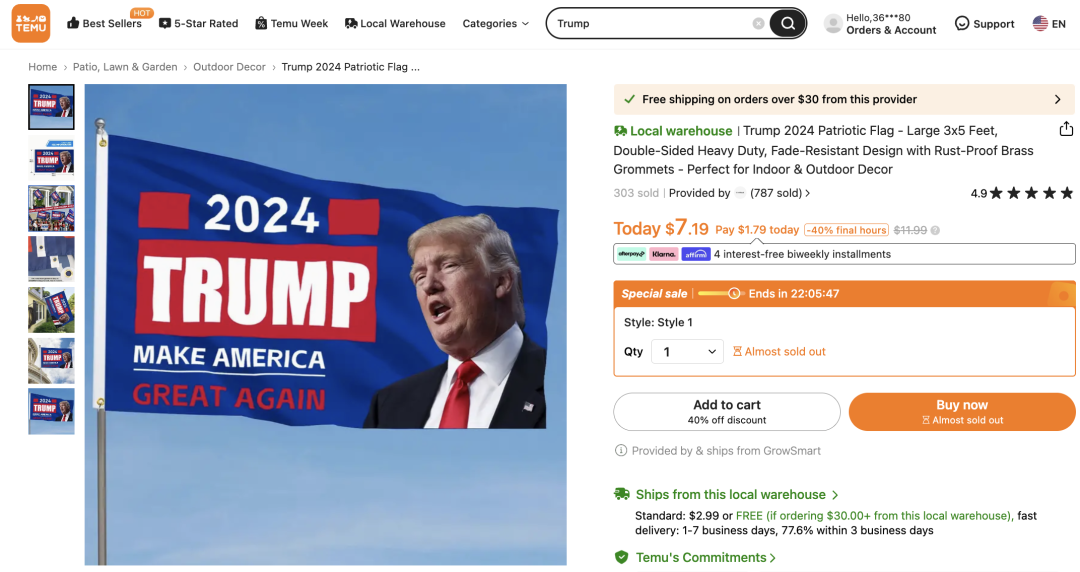Open the Temu Week tab
Viewport: 1080px width, 572px height.
[x=291, y=23]
